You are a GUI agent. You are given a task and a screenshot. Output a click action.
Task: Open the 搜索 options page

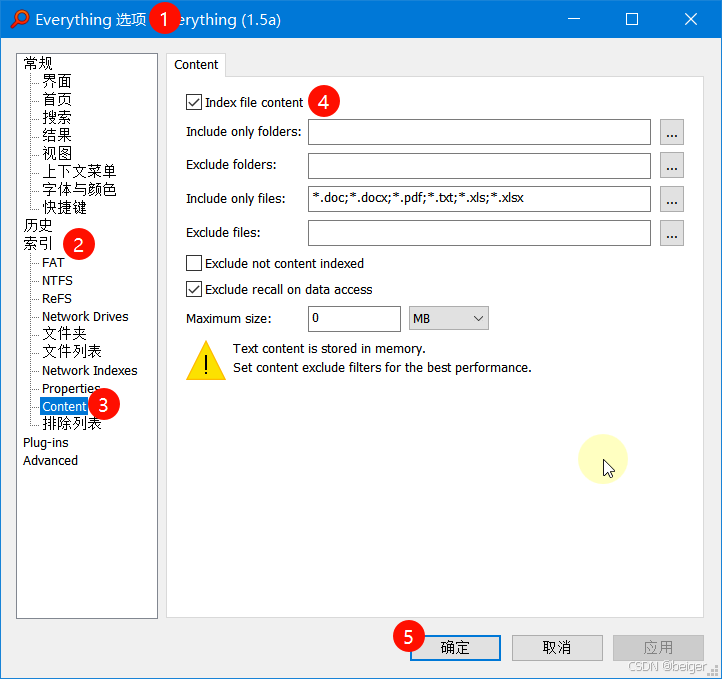tap(57, 117)
